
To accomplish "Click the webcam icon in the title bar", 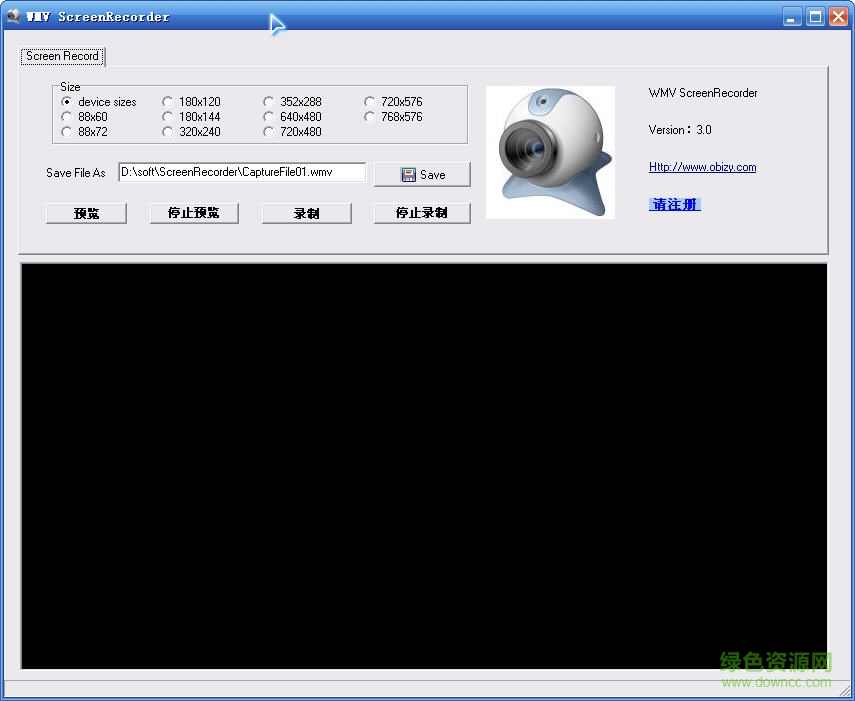I will pos(13,16).
